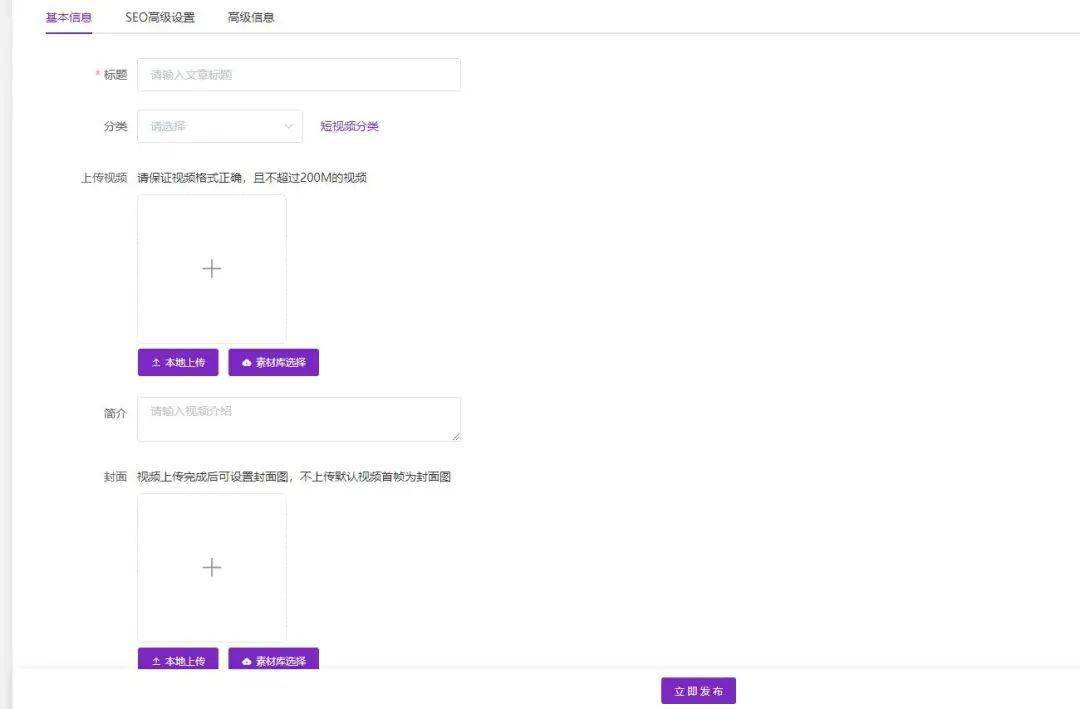
Task: Click inside the 标题 title input field
Action: coord(298,74)
